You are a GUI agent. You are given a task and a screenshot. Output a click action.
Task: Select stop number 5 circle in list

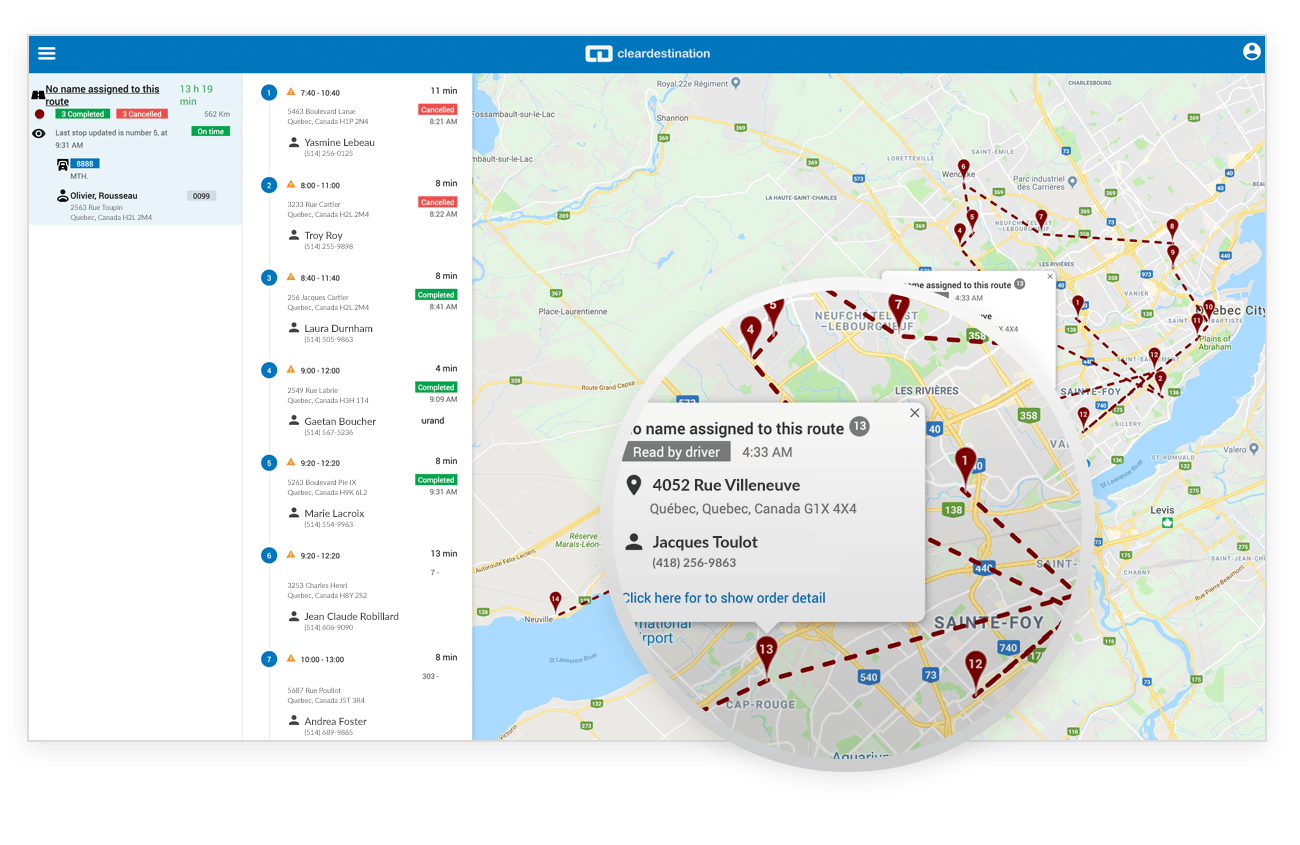[x=268, y=463]
